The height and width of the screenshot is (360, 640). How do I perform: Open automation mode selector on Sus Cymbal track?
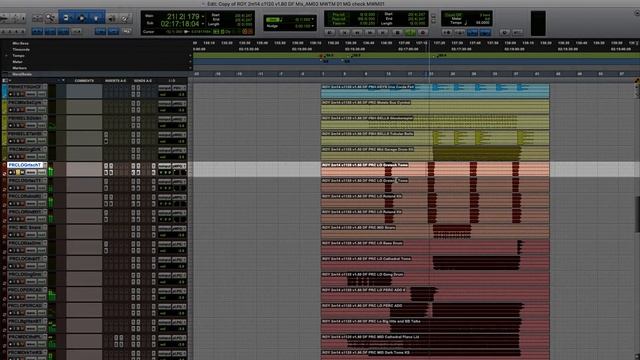click(42, 110)
